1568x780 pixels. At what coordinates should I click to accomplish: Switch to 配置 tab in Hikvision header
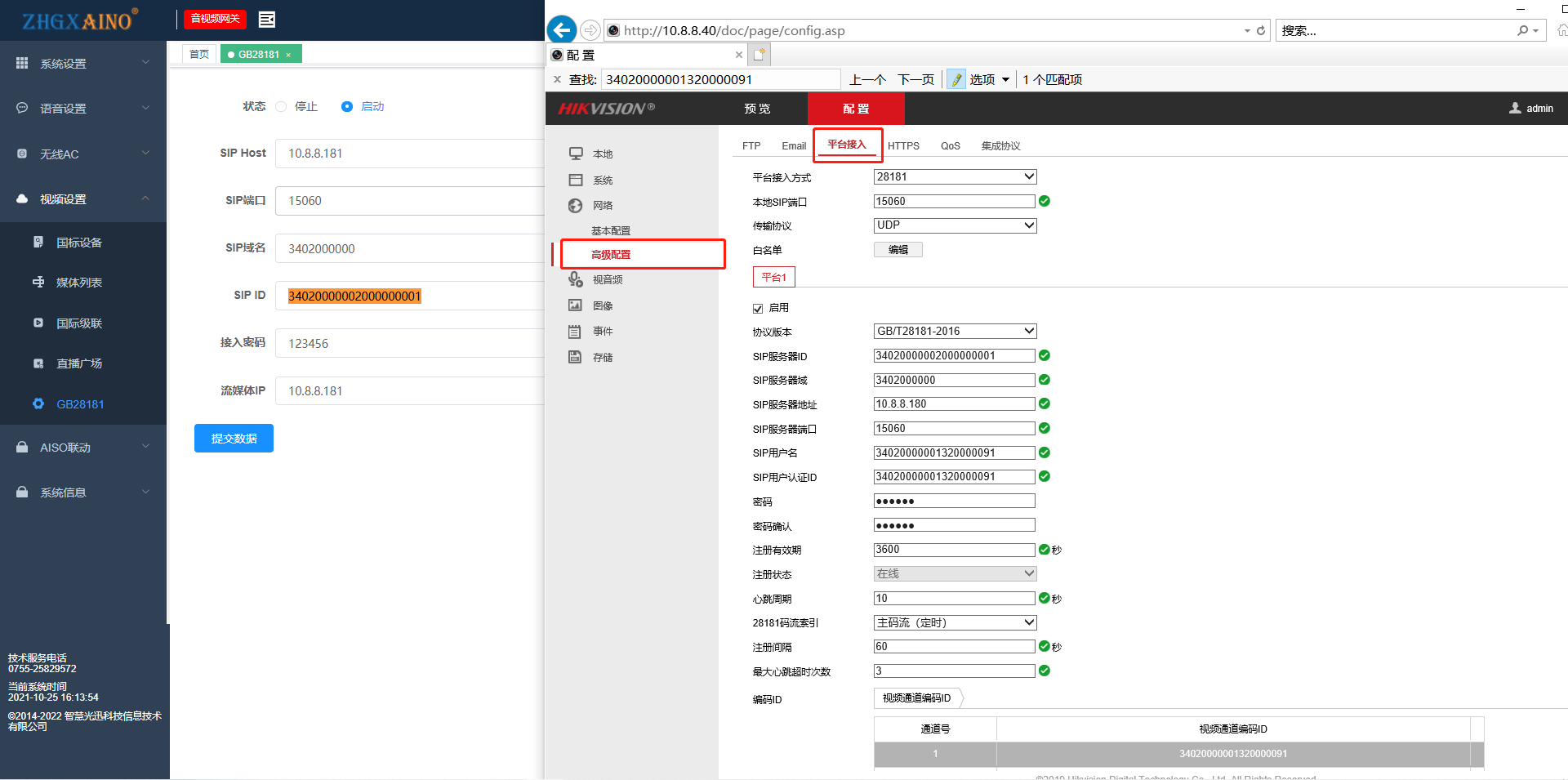click(856, 109)
